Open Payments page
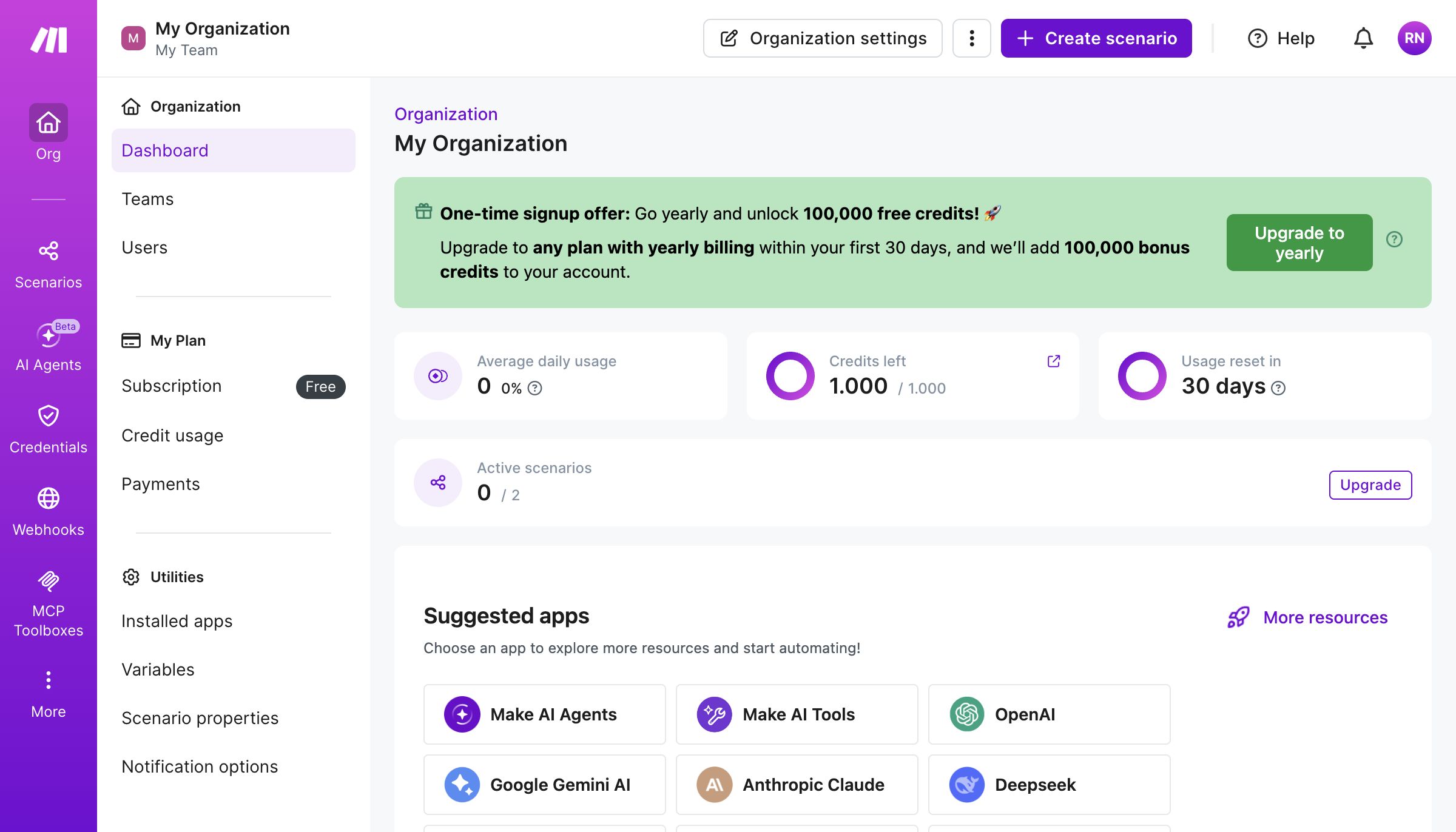The width and height of the screenshot is (1456, 832). [234, 484]
